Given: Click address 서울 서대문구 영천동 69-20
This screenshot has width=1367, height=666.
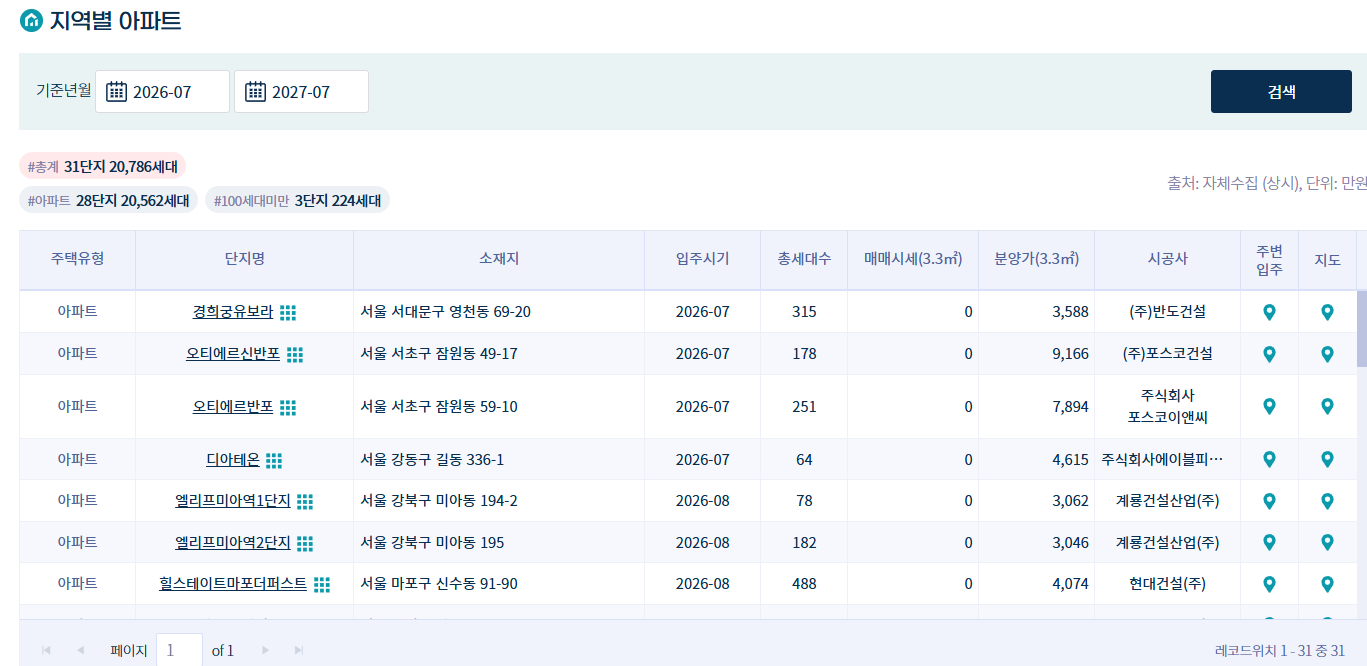Looking at the screenshot, I should point(446,312).
